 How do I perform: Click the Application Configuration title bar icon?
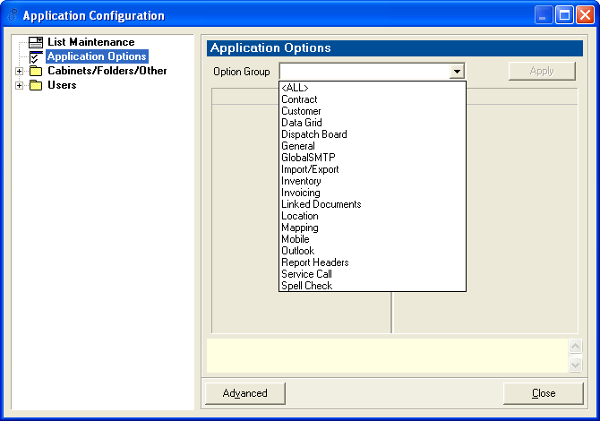(x=13, y=15)
